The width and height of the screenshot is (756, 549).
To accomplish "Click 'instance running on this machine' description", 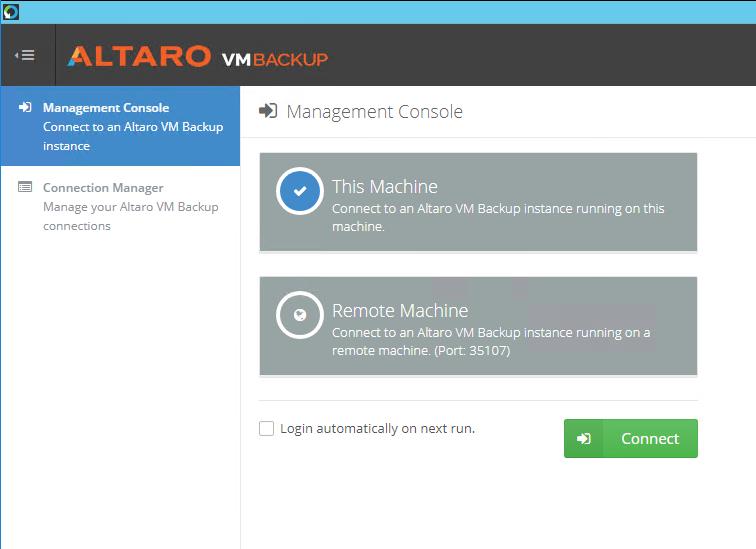I will (x=498, y=217).
